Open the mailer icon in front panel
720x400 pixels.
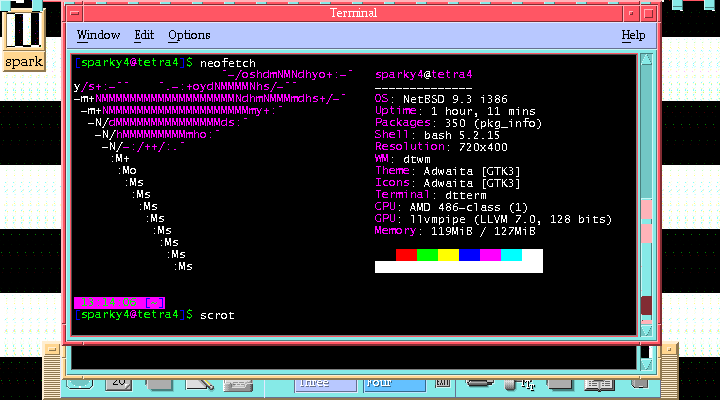point(239,382)
